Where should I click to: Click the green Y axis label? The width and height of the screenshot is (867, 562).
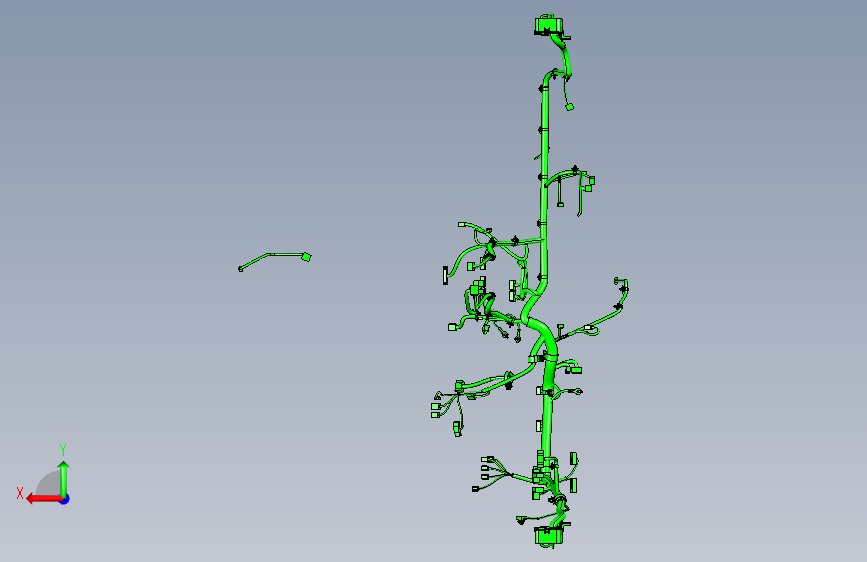click(63, 450)
